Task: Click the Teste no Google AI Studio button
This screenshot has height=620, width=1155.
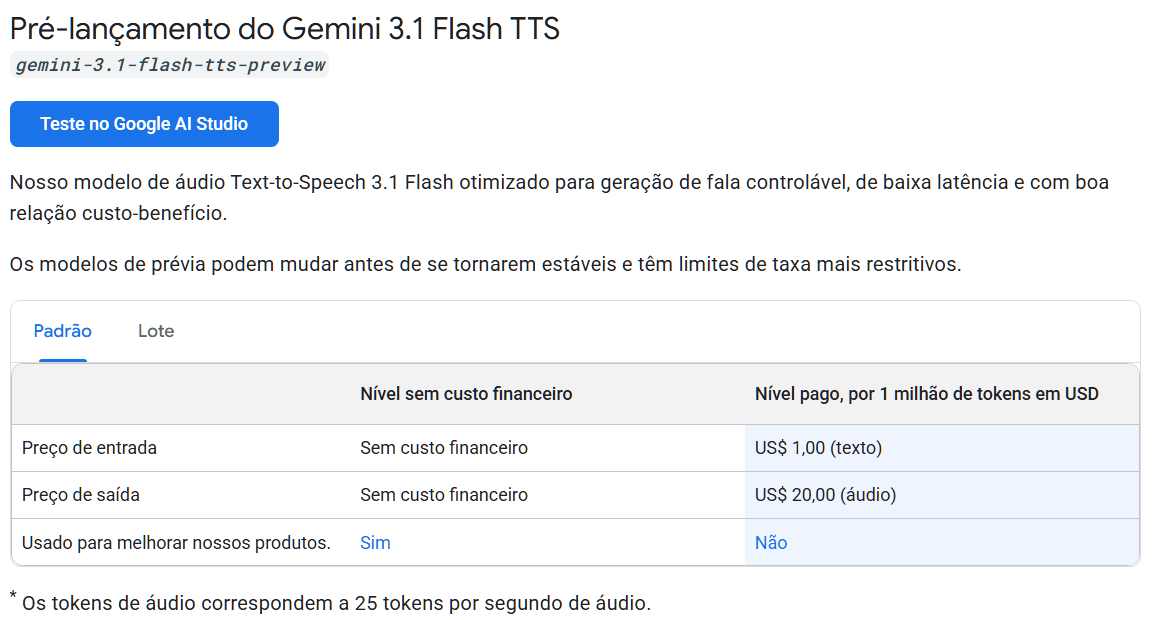Action: click(x=143, y=123)
